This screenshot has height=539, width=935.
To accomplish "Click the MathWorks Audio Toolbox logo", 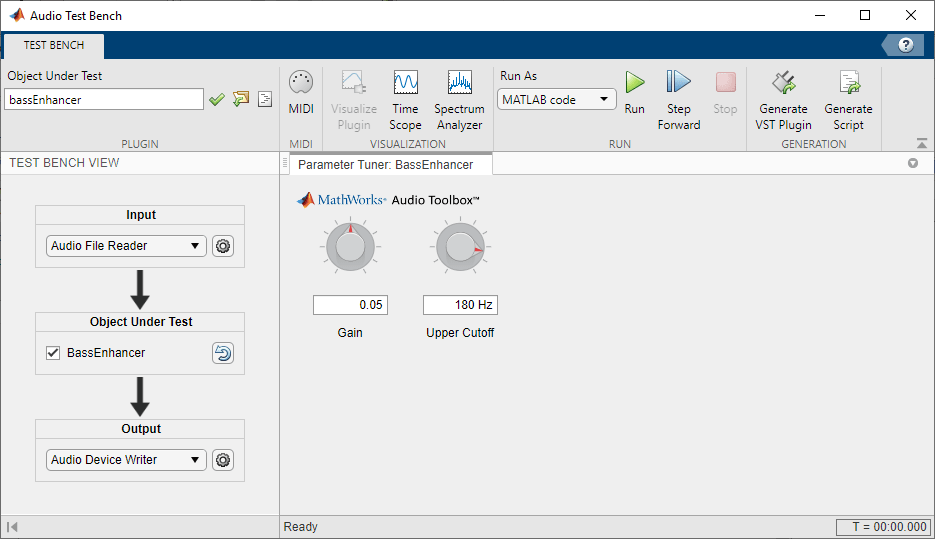I will coord(388,200).
